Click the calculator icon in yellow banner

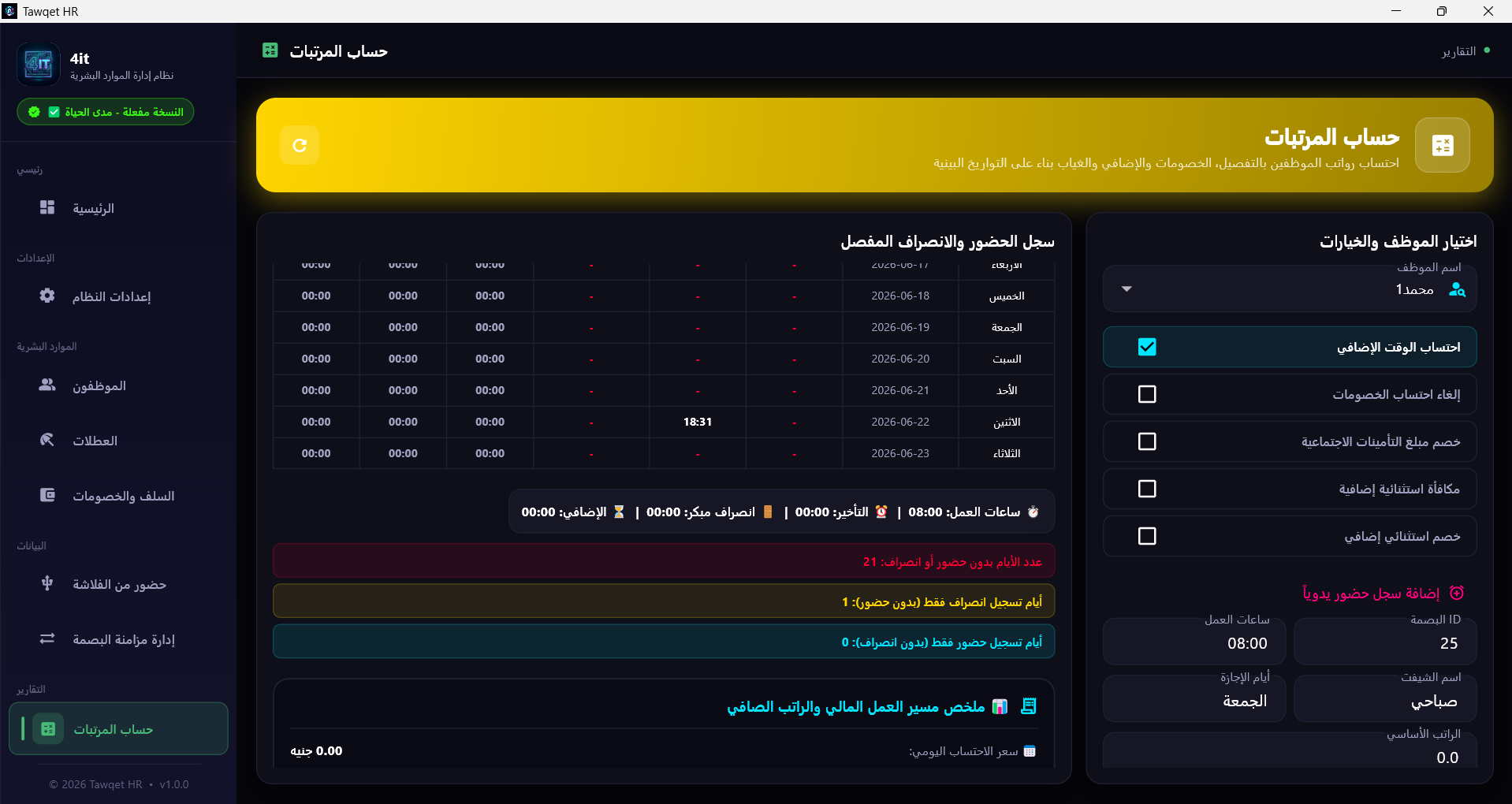point(1442,145)
